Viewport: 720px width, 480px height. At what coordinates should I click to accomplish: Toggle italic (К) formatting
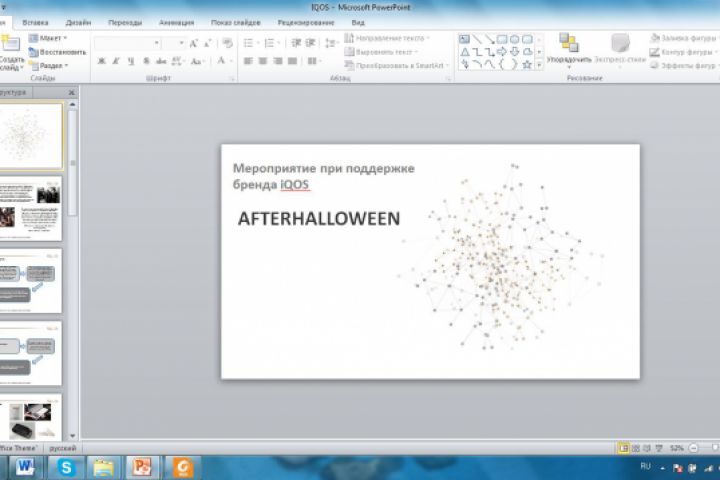116,61
